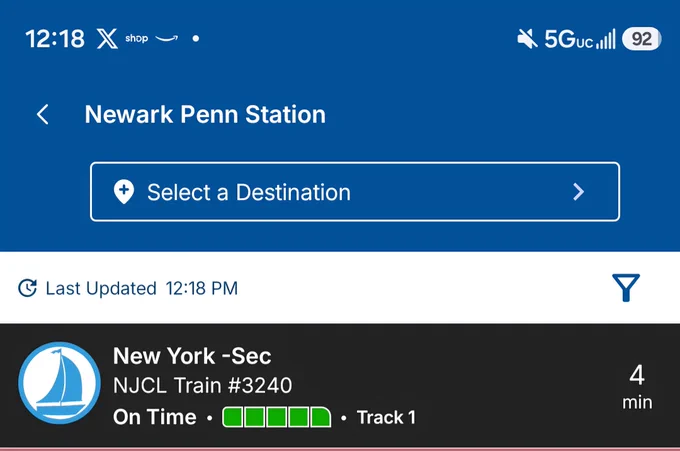Click the sailboat NJCL line icon
The width and height of the screenshot is (680, 451).
tap(59, 383)
